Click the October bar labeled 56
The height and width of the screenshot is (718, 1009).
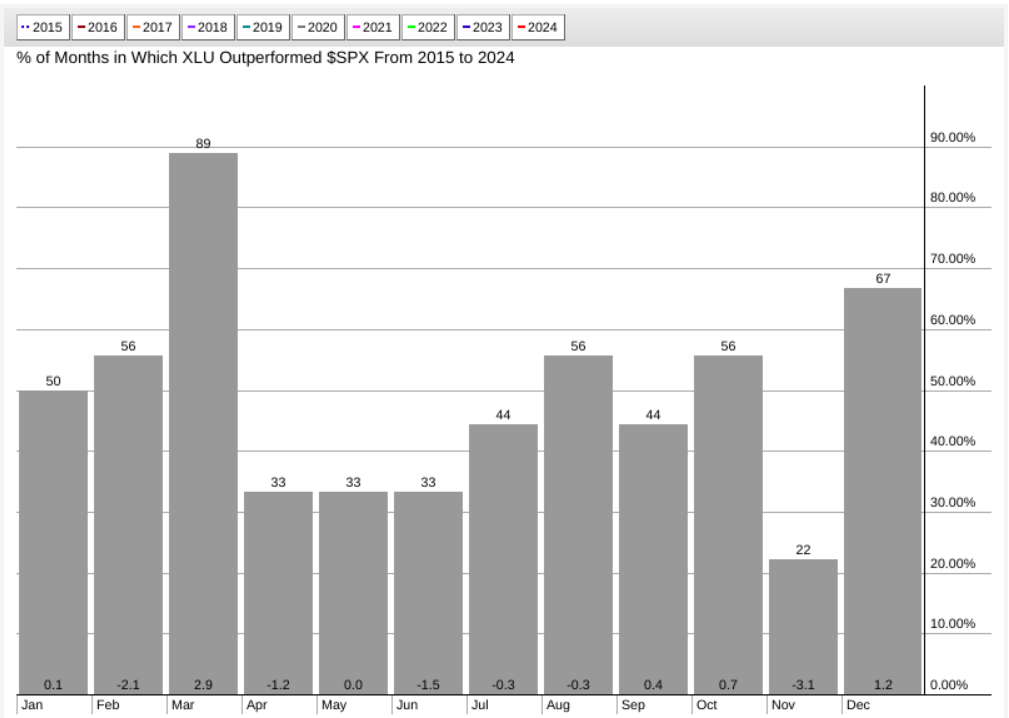[x=728, y=525]
